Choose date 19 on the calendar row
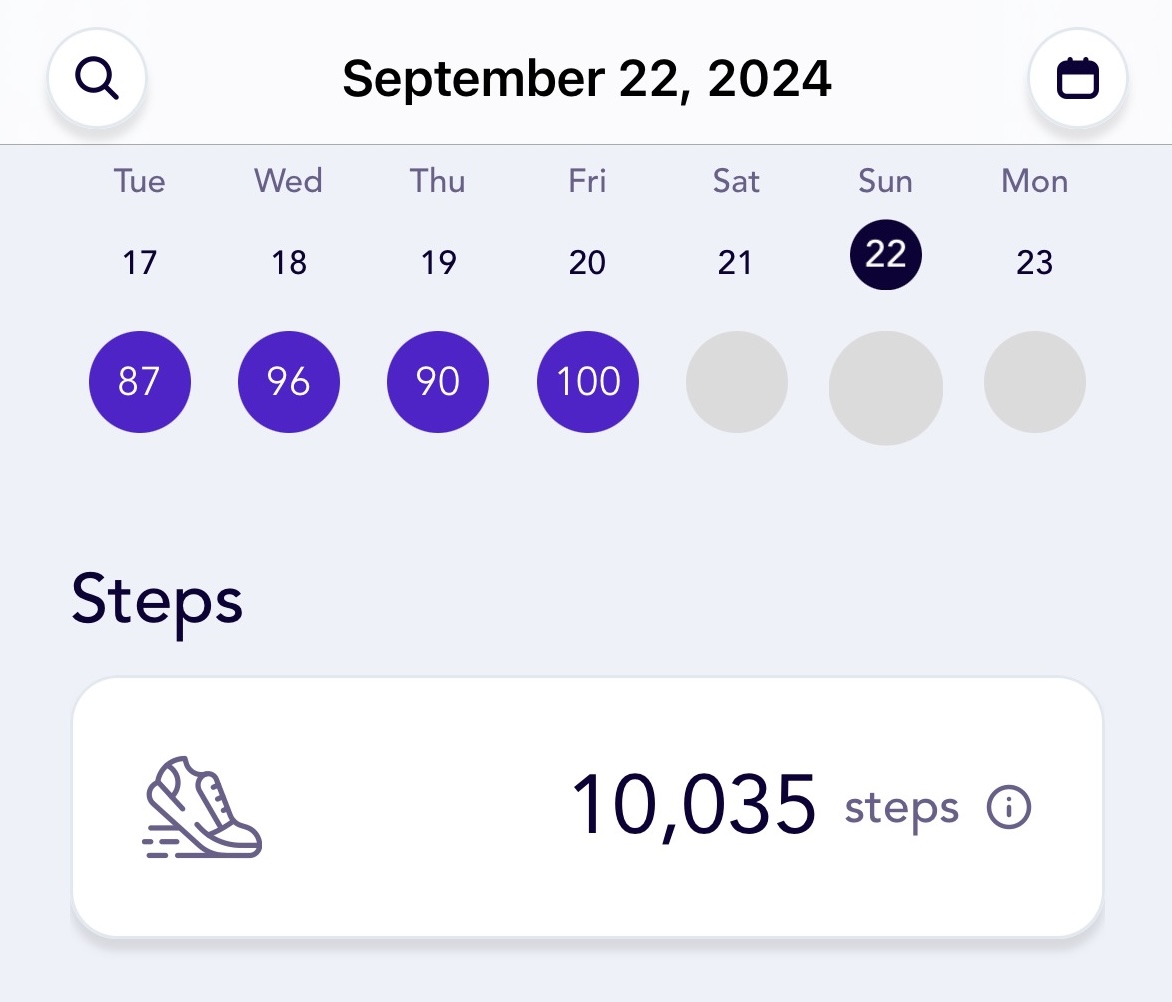 click(438, 262)
